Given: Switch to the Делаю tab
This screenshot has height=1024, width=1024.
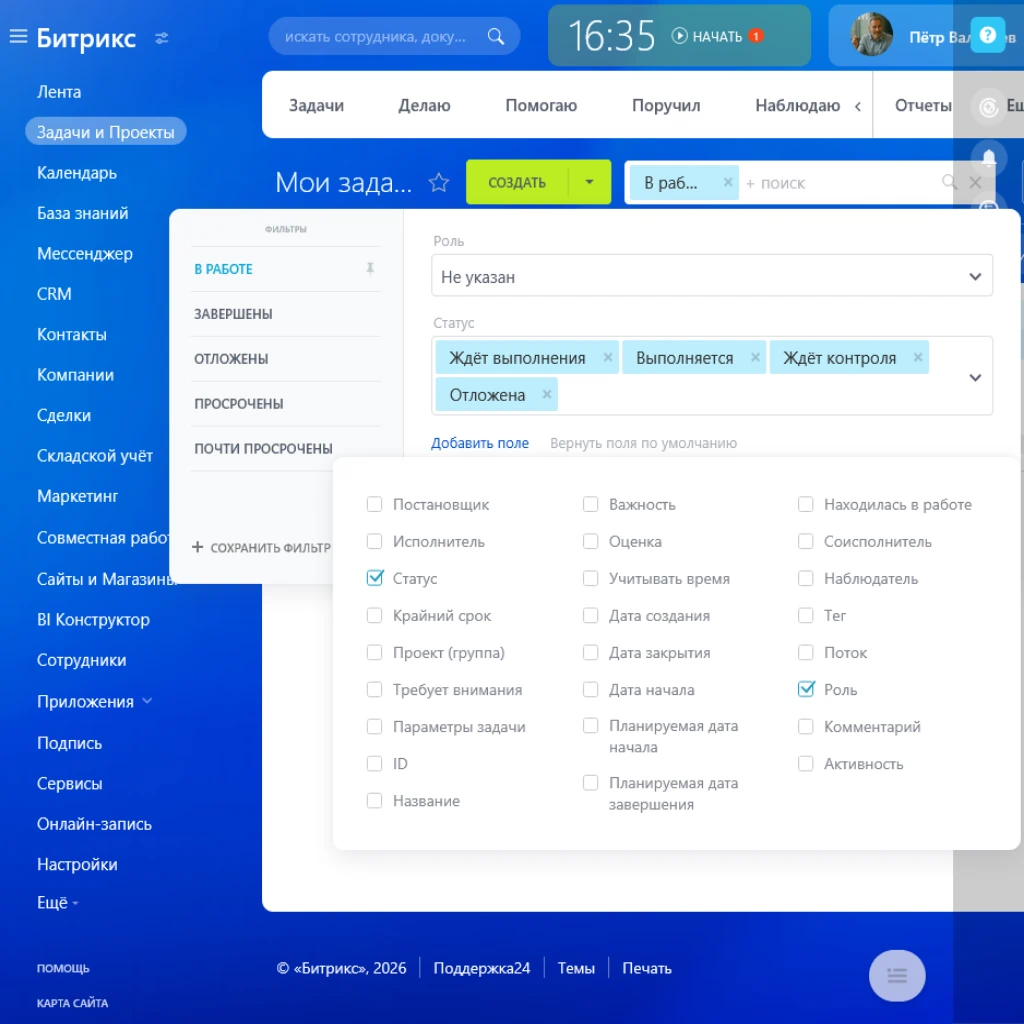Looking at the screenshot, I should click(x=424, y=105).
